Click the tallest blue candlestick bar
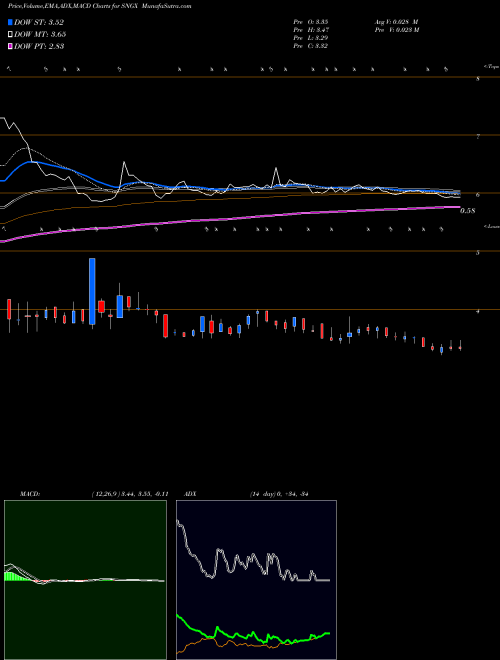 pos(92,291)
